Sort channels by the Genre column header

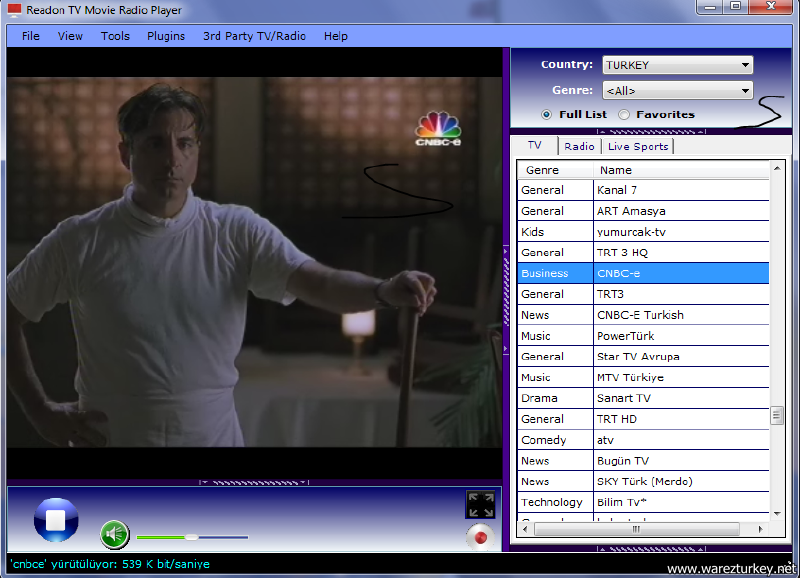[x=555, y=170]
